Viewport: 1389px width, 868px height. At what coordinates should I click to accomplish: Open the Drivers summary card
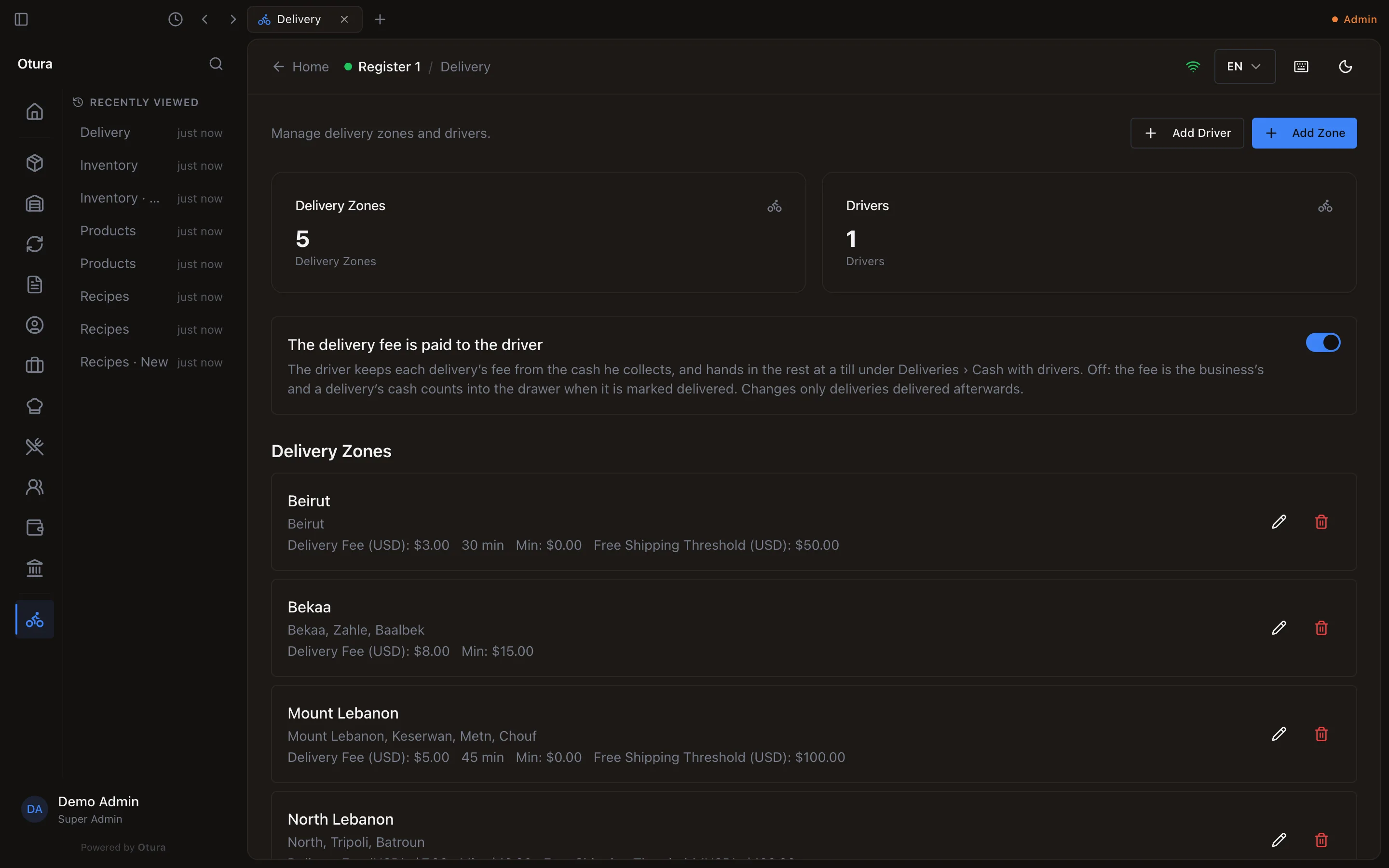coord(1089,232)
